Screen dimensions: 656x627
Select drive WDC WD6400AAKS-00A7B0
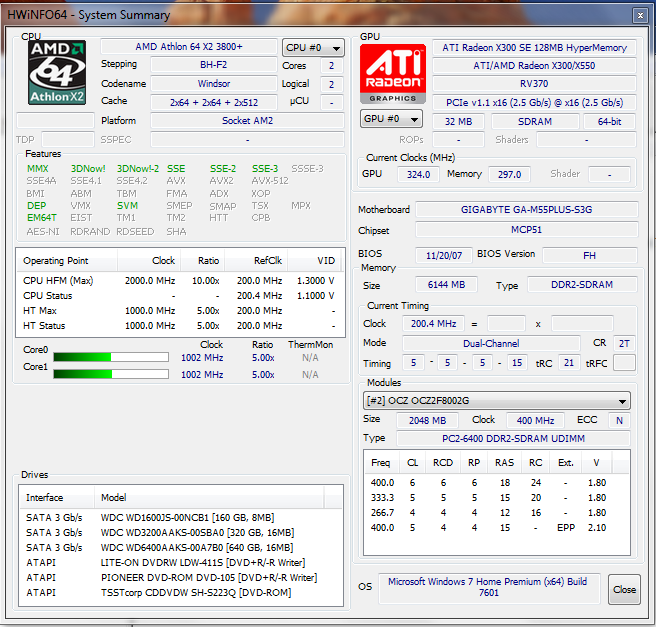[181, 548]
